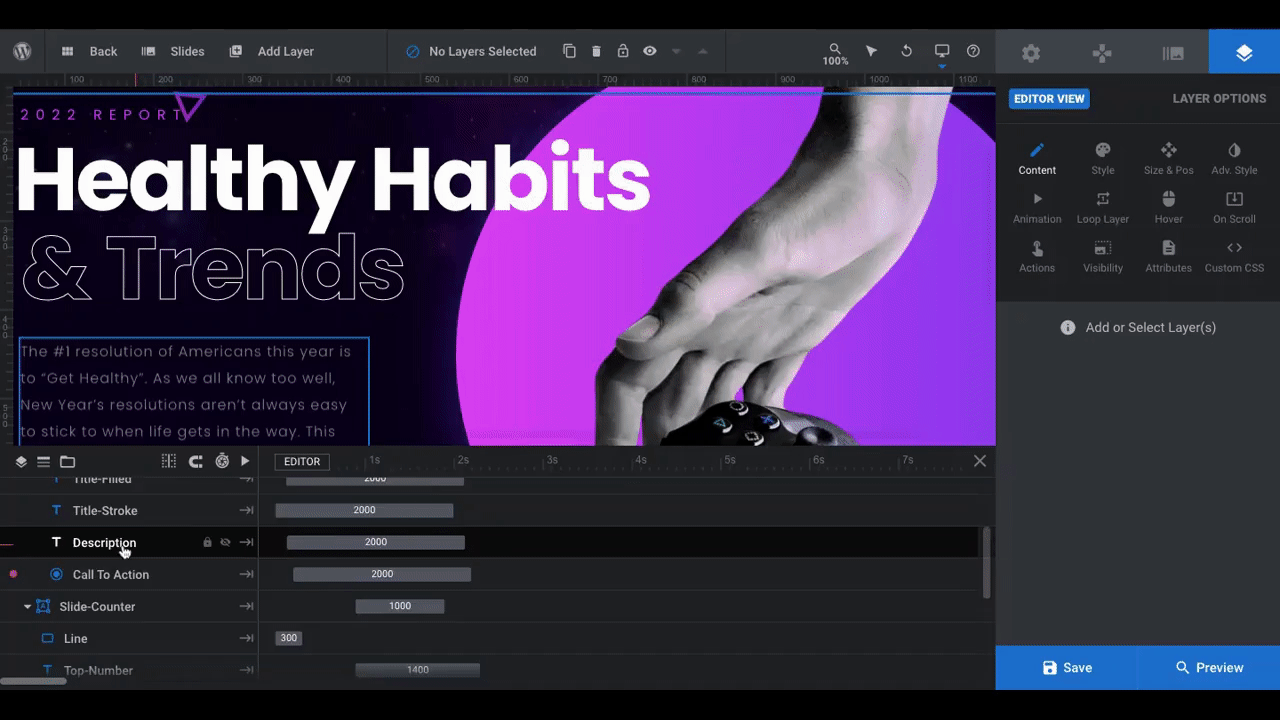Click the undo history icon
The width and height of the screenshot is (1280, 720).
point(907,51)
